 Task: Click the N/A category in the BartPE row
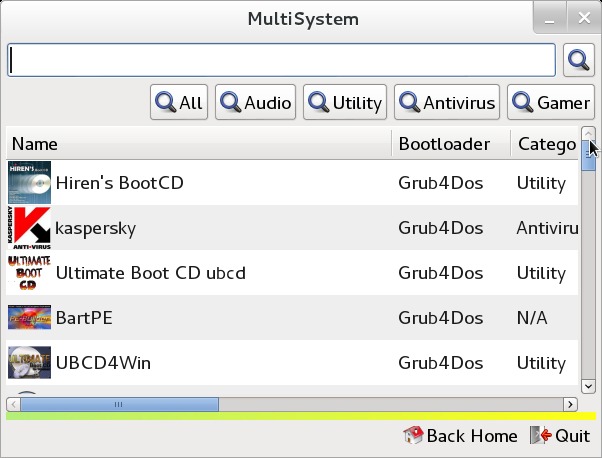coord(532,318)
